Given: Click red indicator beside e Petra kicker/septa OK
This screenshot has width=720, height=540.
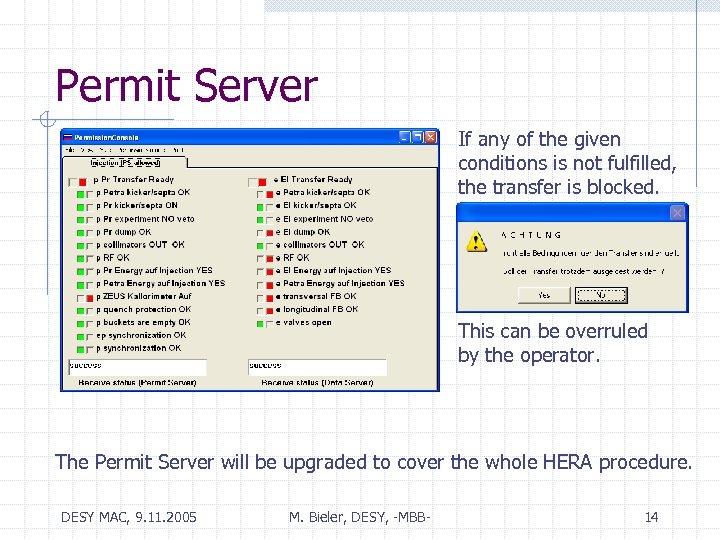Looking at the screenshot, I should [270, 195].
